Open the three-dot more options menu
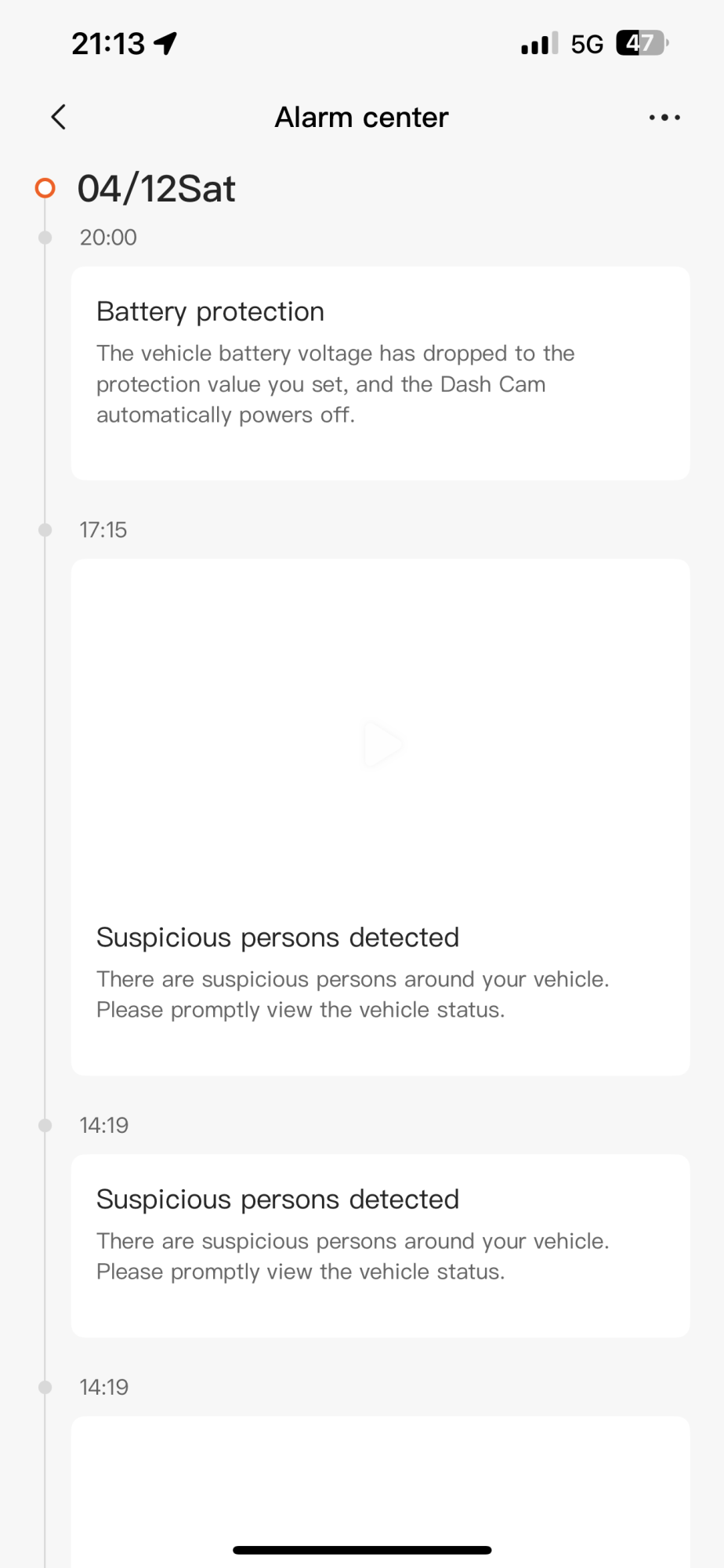Viewport: 724px width, 1568px height. click(664, 118)
